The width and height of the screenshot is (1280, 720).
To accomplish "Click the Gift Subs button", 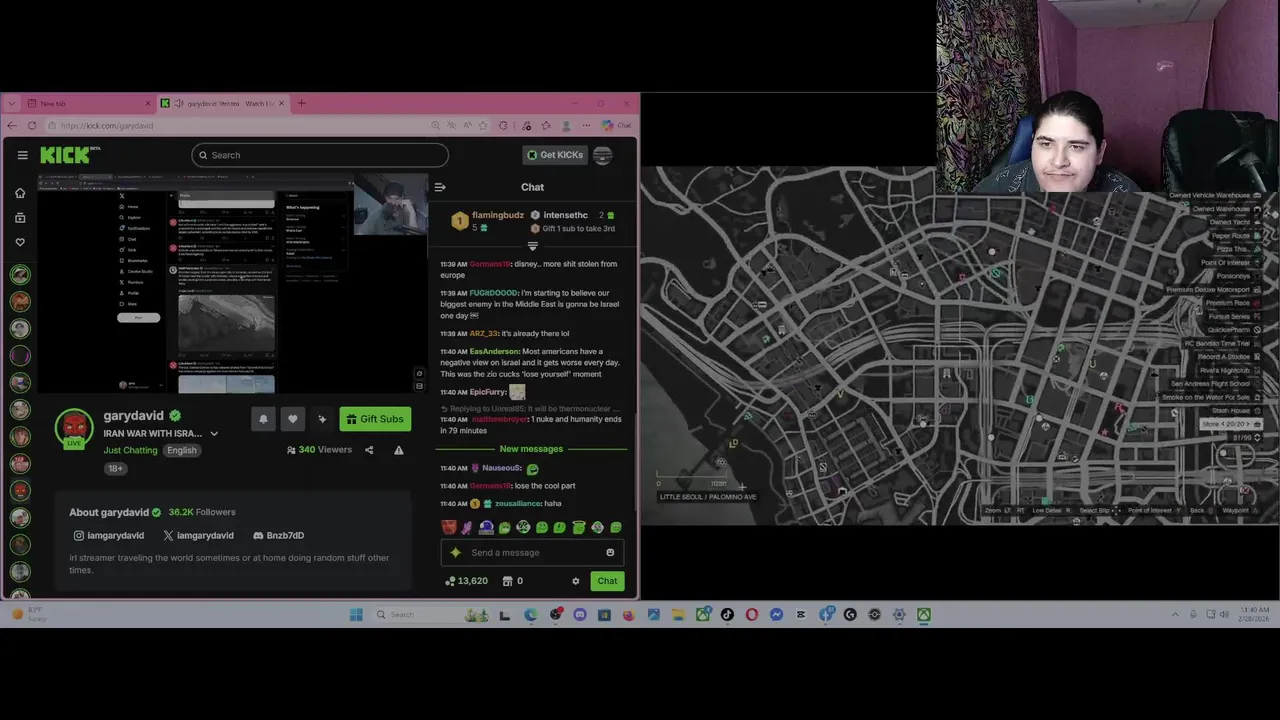I will [375, 419].
